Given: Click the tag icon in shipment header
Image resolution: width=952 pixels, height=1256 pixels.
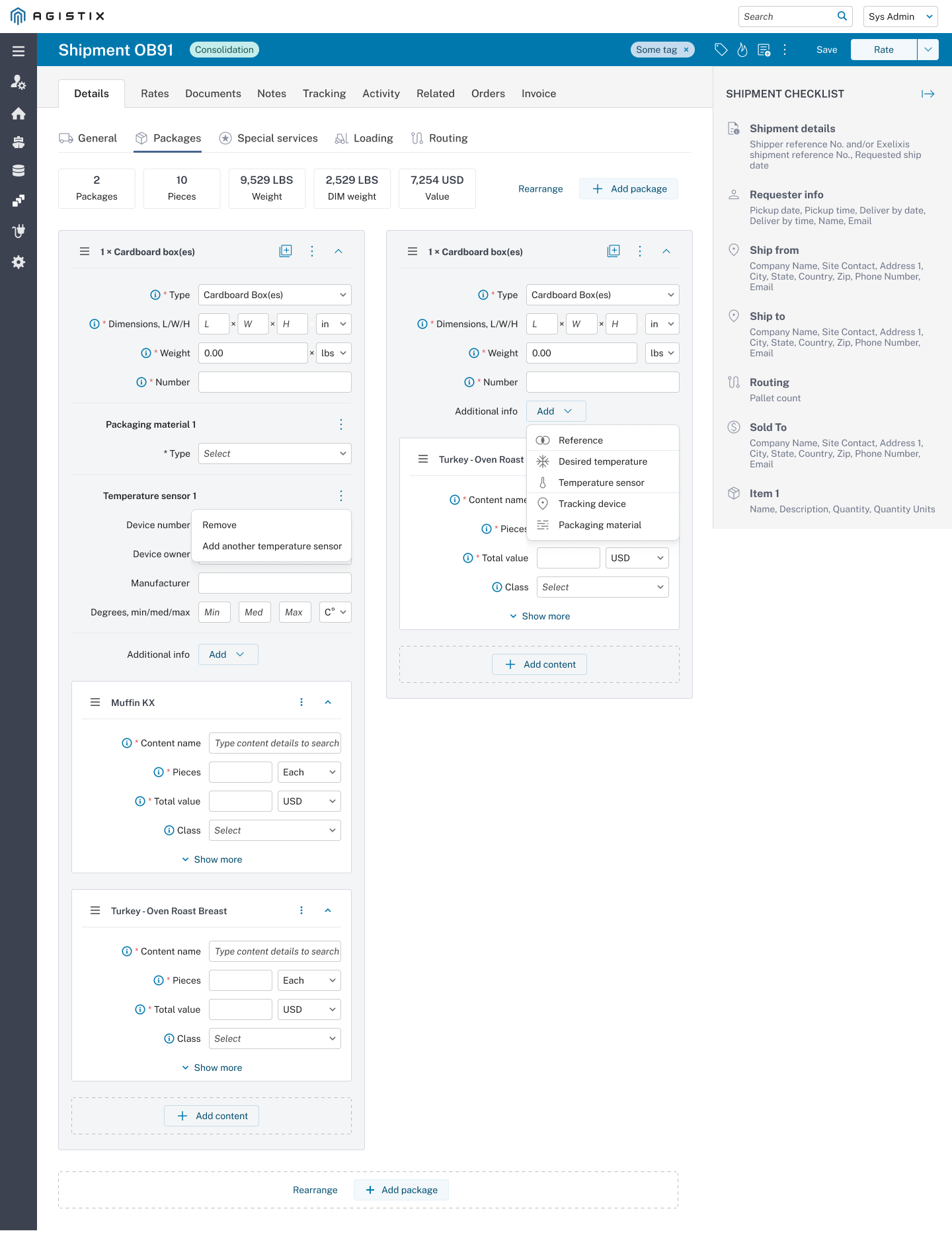Looking at the screenshot, I should click(721, 50).
